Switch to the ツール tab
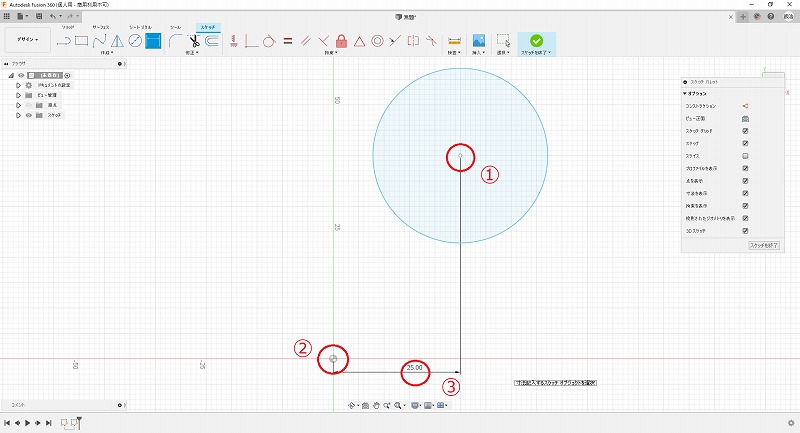The height and width of the screenshot is (433, 800). coord(176,27)
